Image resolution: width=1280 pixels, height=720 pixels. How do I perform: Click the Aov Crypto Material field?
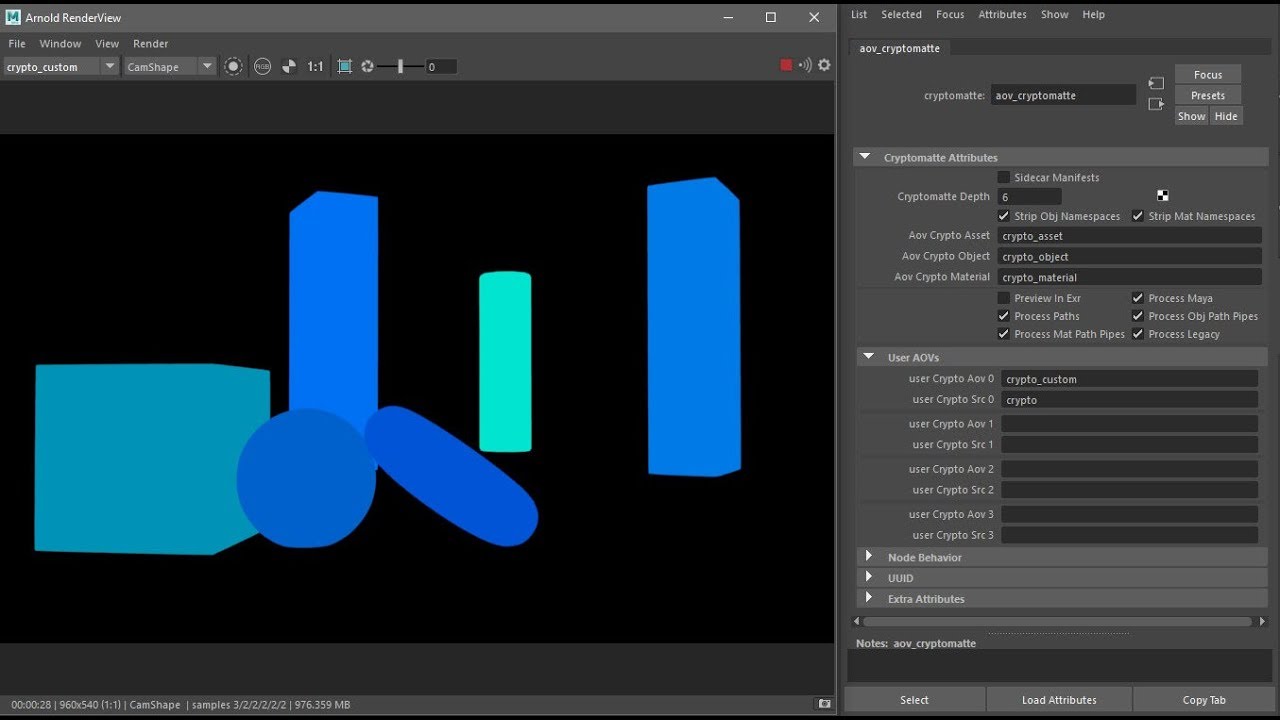click(1129, 277)
